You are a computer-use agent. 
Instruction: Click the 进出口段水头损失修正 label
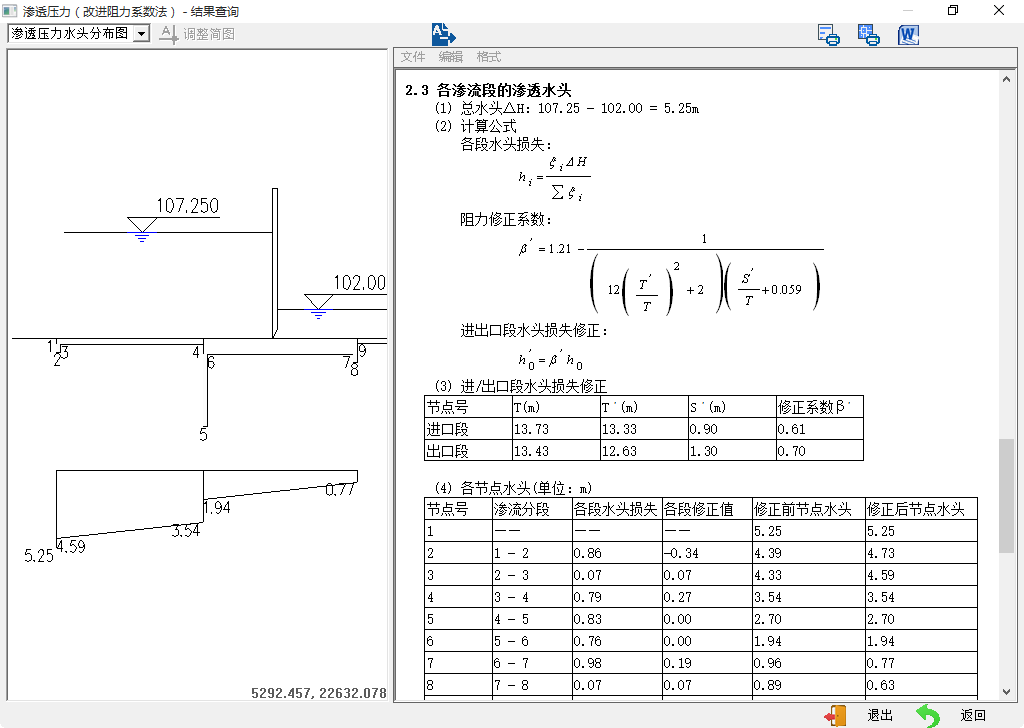(534, 330)
